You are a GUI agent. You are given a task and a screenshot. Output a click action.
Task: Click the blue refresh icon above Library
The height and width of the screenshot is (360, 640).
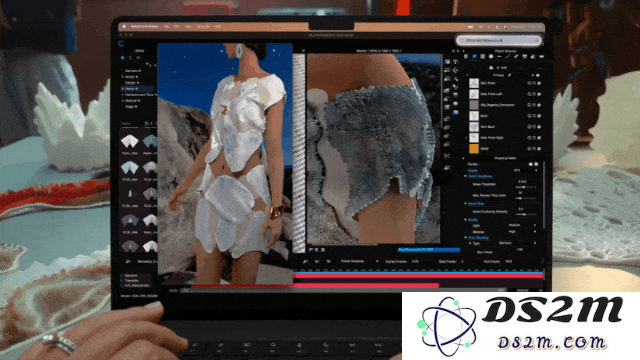[121, 43]
